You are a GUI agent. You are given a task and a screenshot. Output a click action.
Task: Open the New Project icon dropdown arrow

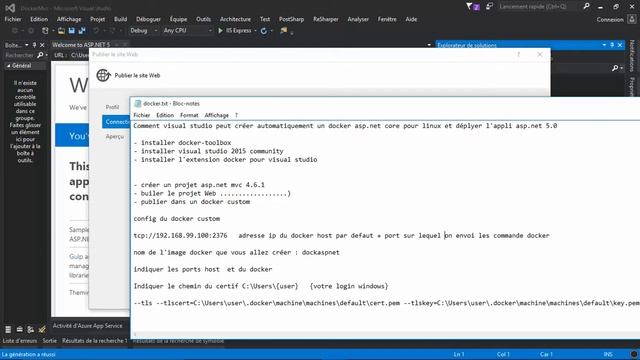(x=53, y=31)
